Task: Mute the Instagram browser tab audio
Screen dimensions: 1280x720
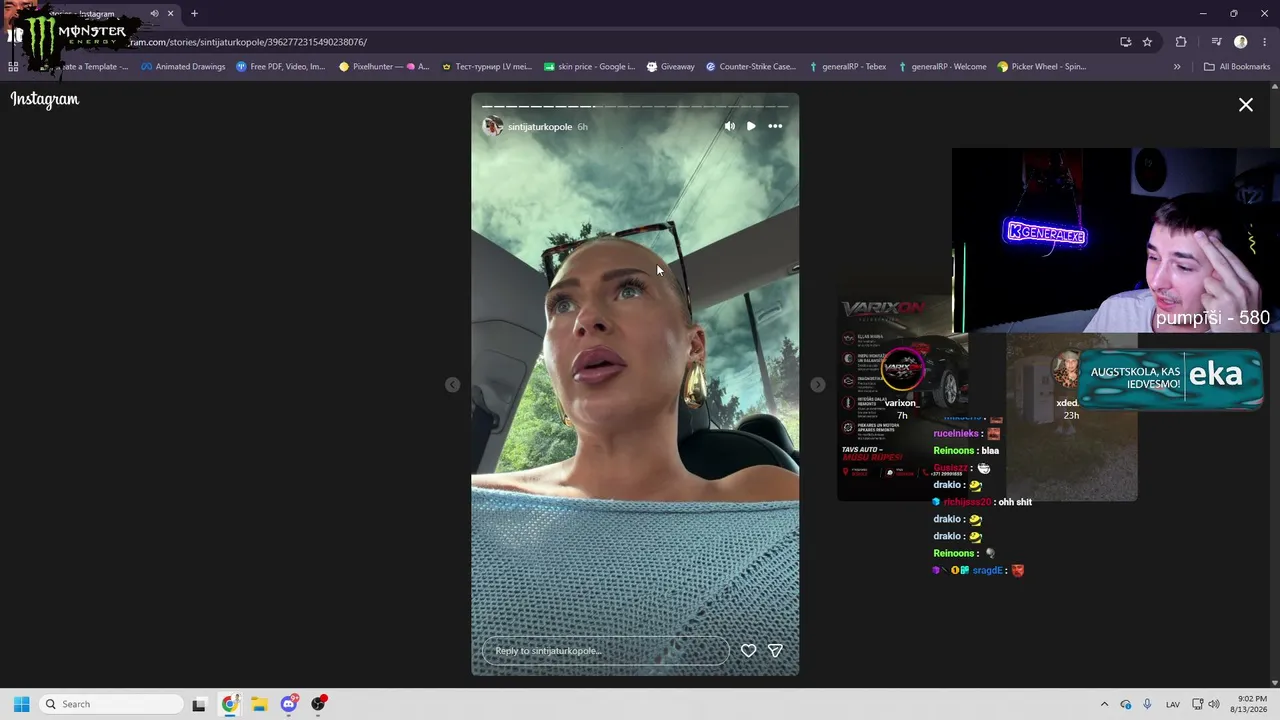Action: [x=154, y=14]
